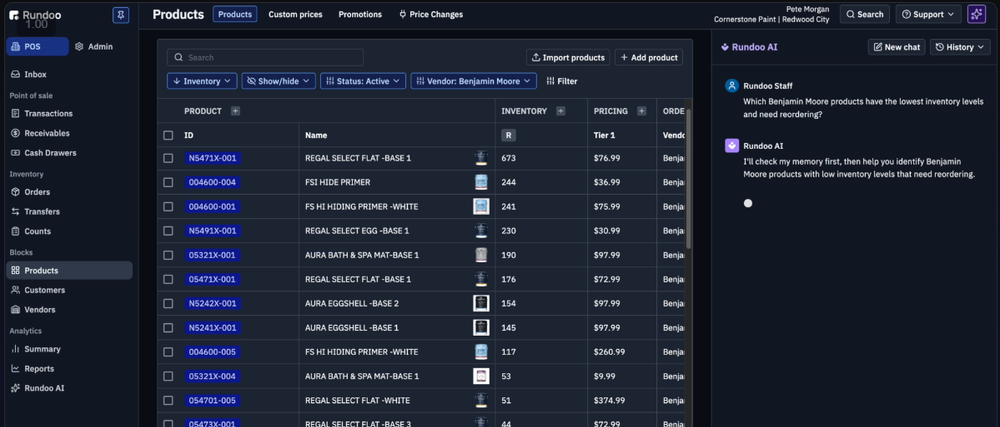
Task: Start a New chat
Action: [x=896, y=47]
